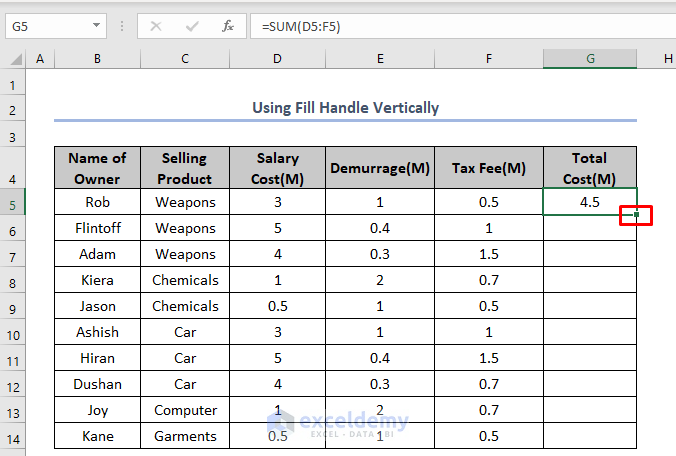Open the Name Box dropdown arrow
676x456 pixels.
[96, 26]
